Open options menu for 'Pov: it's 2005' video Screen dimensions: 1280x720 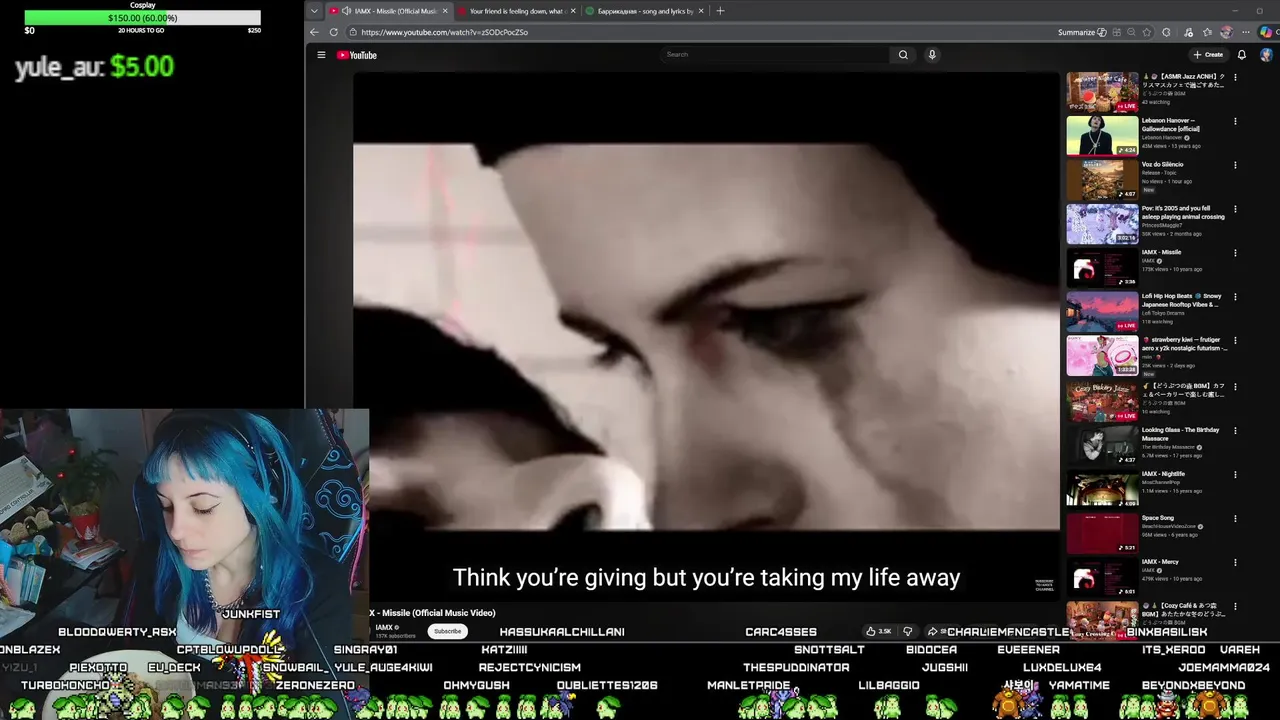point(1235,209)
